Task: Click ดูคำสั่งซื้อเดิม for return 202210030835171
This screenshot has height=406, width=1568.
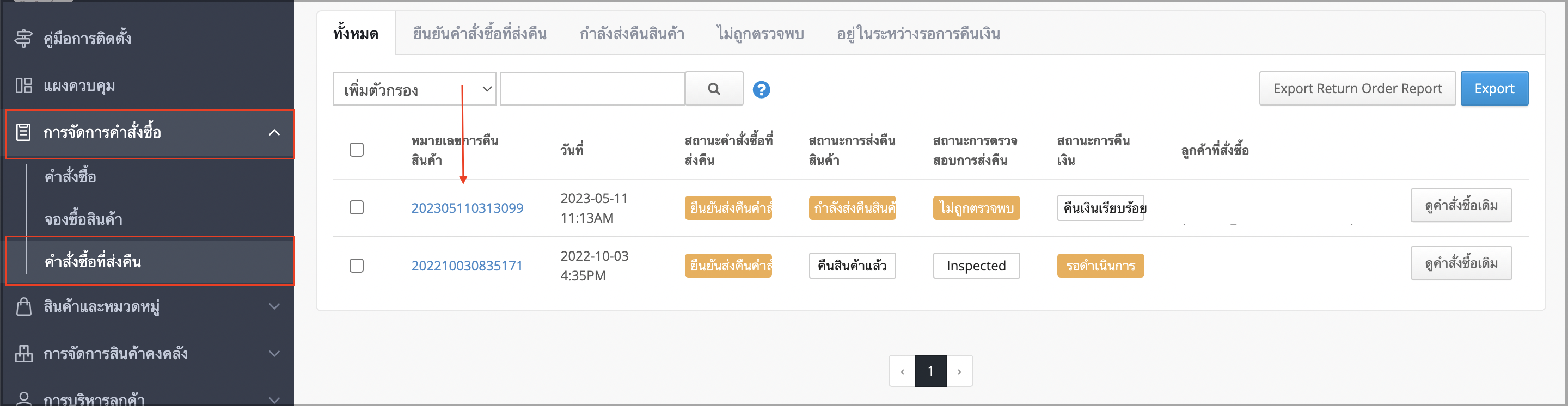Action: (x=1461, y=263)
